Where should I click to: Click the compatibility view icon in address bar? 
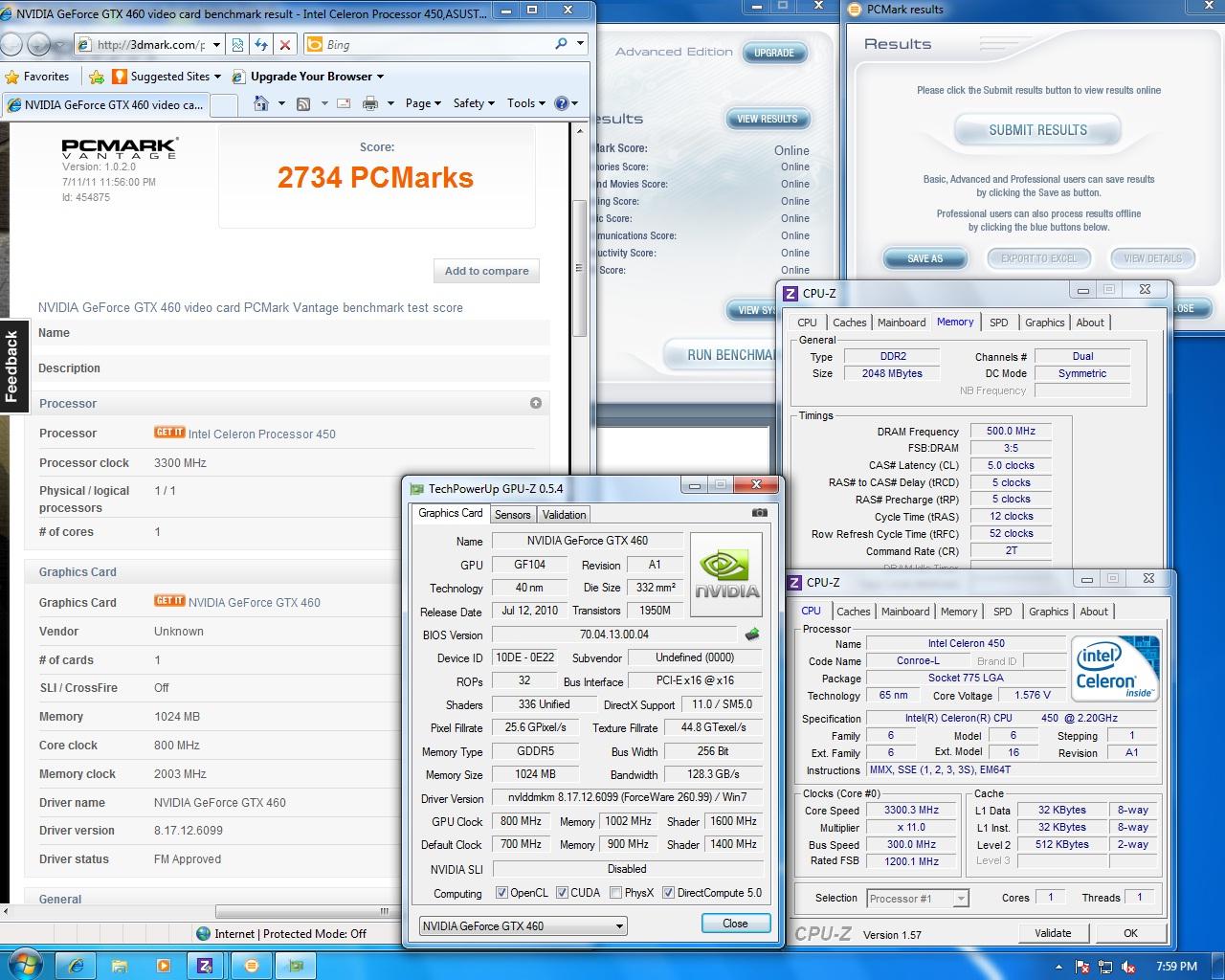click(x=237, y=44)
